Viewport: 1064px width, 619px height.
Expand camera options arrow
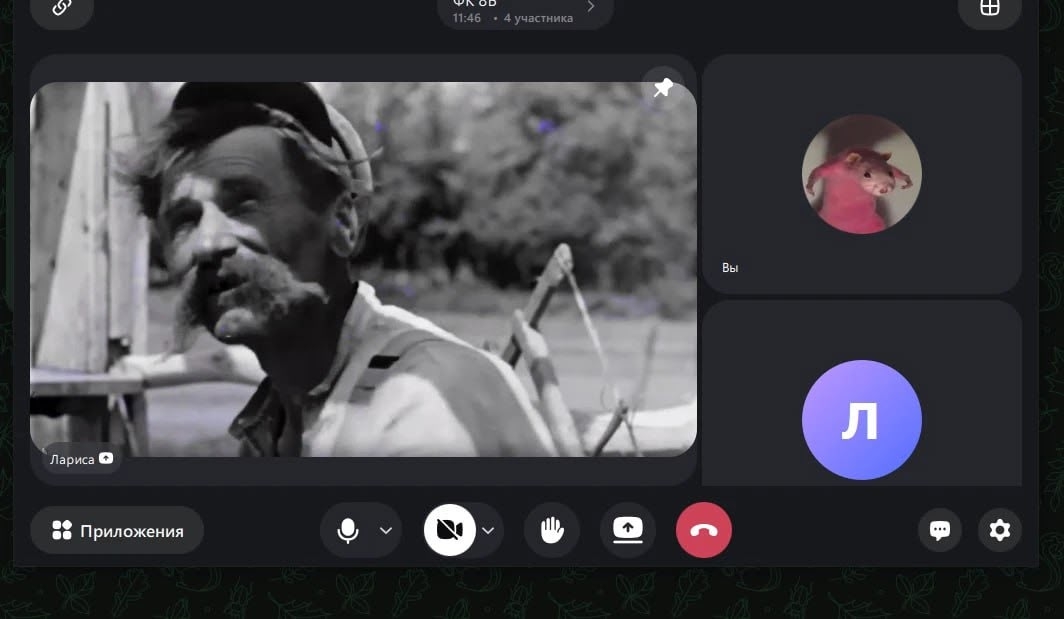[x=488, y=530]
